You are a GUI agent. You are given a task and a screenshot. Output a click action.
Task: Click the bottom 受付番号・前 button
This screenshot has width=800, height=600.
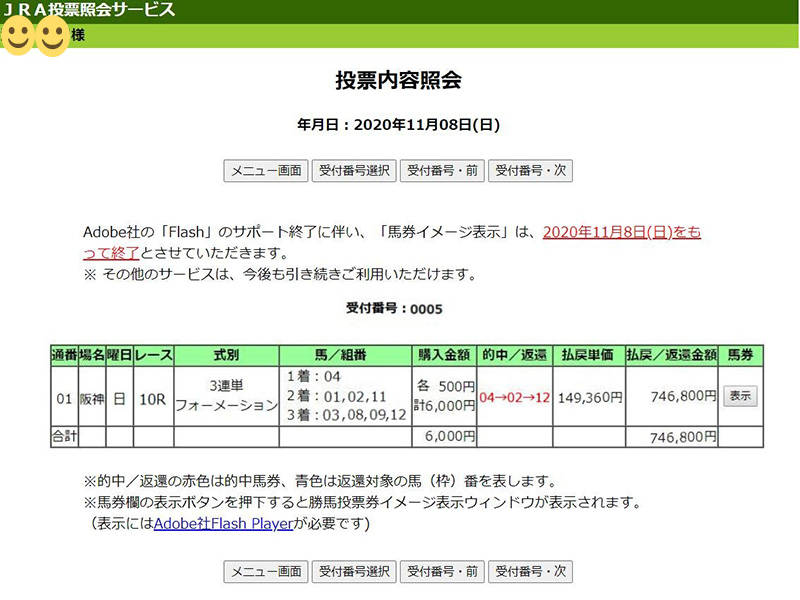tap(442, 572)
